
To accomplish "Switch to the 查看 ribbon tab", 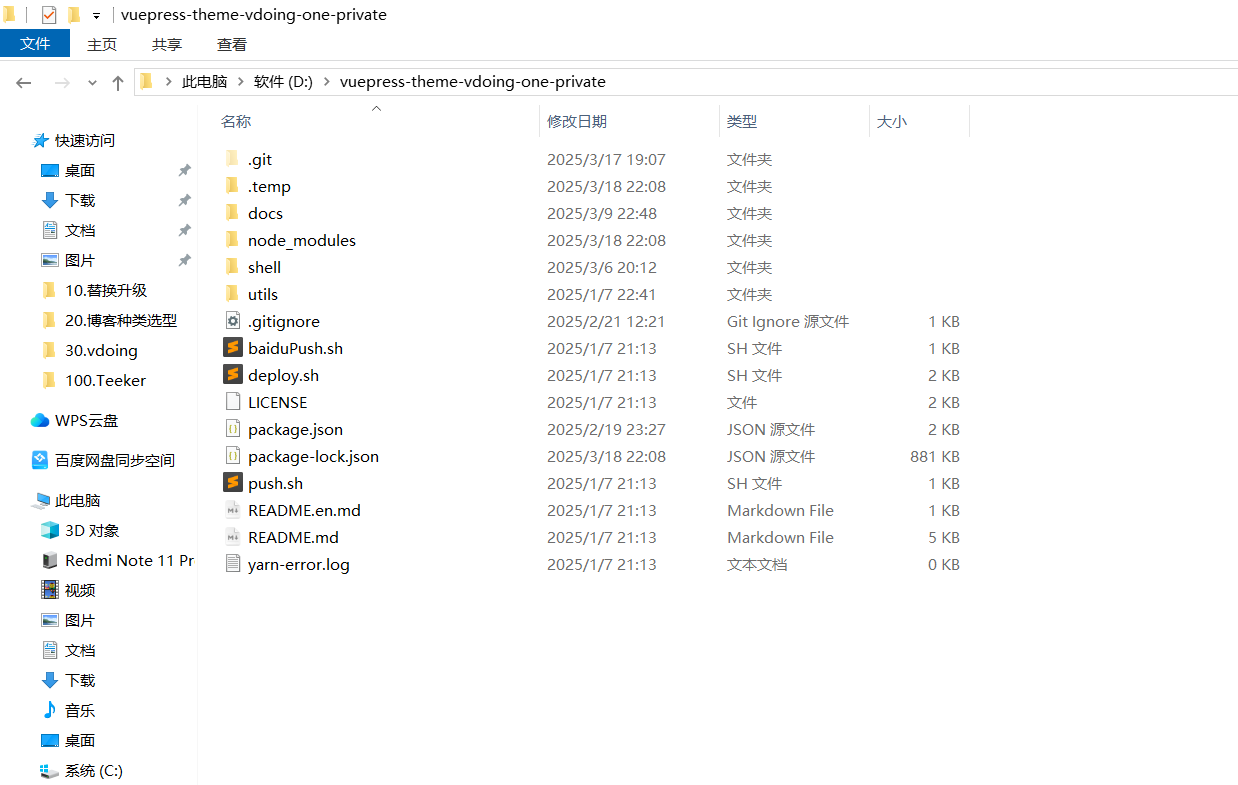I will [x=232, y=44].
